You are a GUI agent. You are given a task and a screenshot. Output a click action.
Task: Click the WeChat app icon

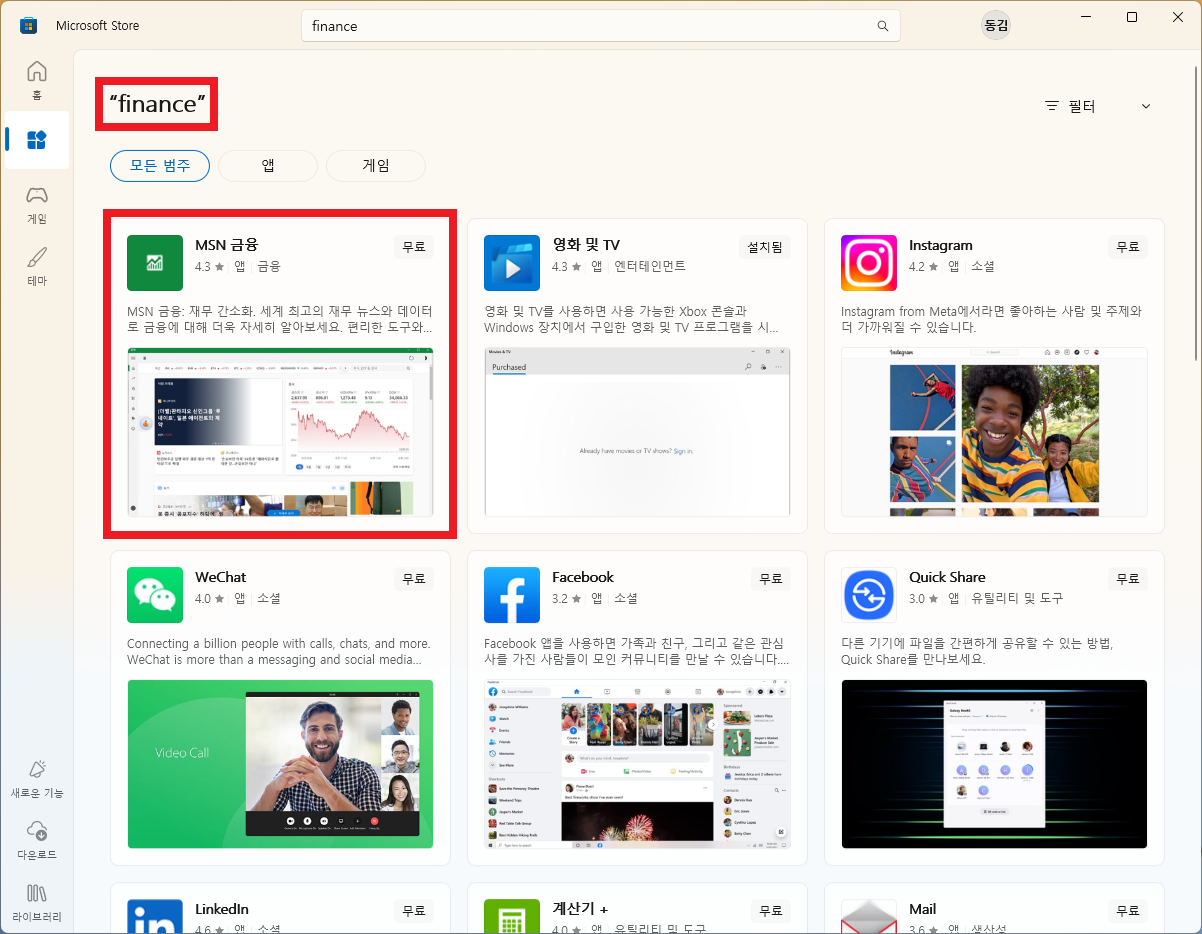pos(155,595)
